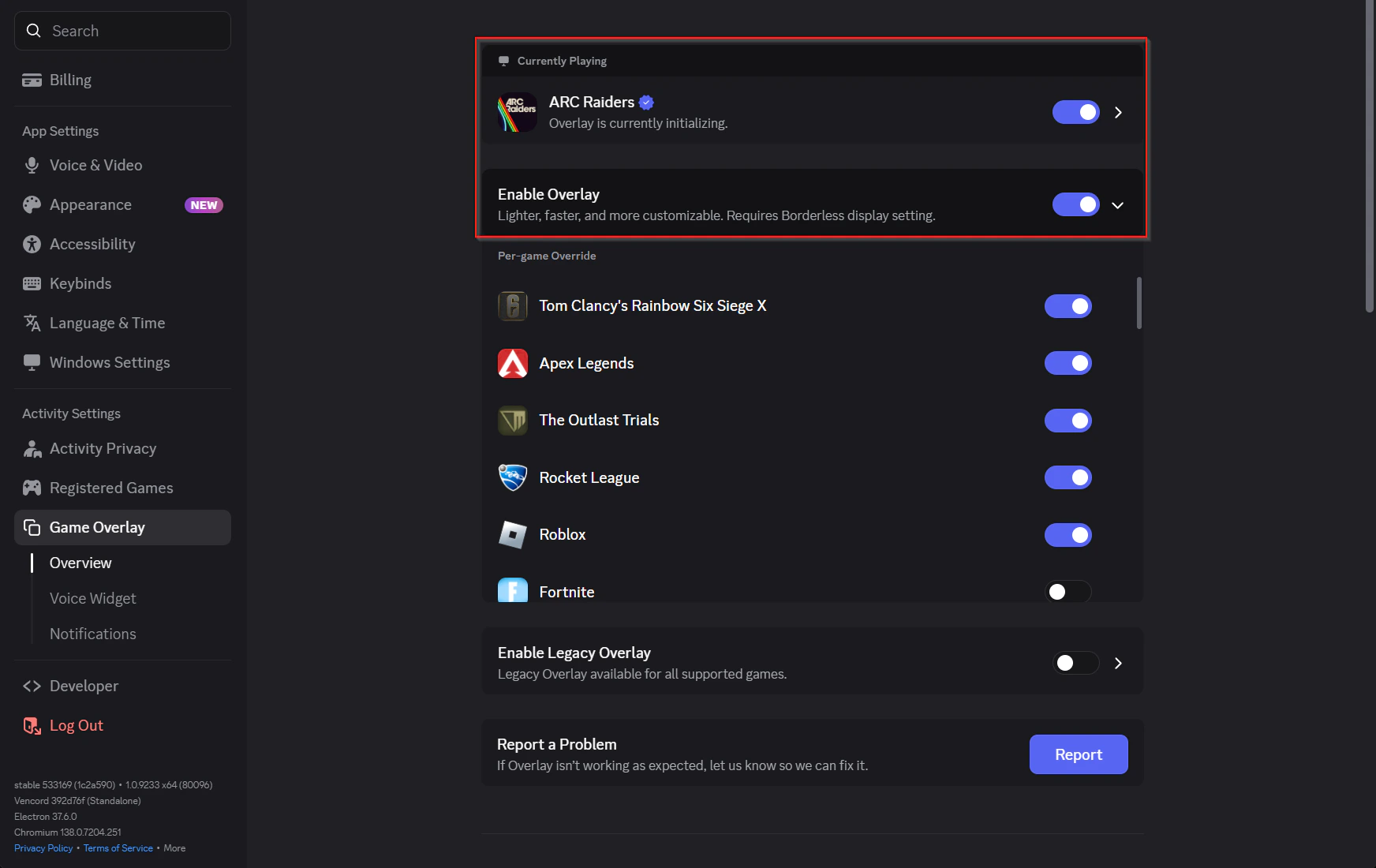The image size is (1376, 868).
Task: Click the Keybinds keyboard icon
Action: point(32,283)
